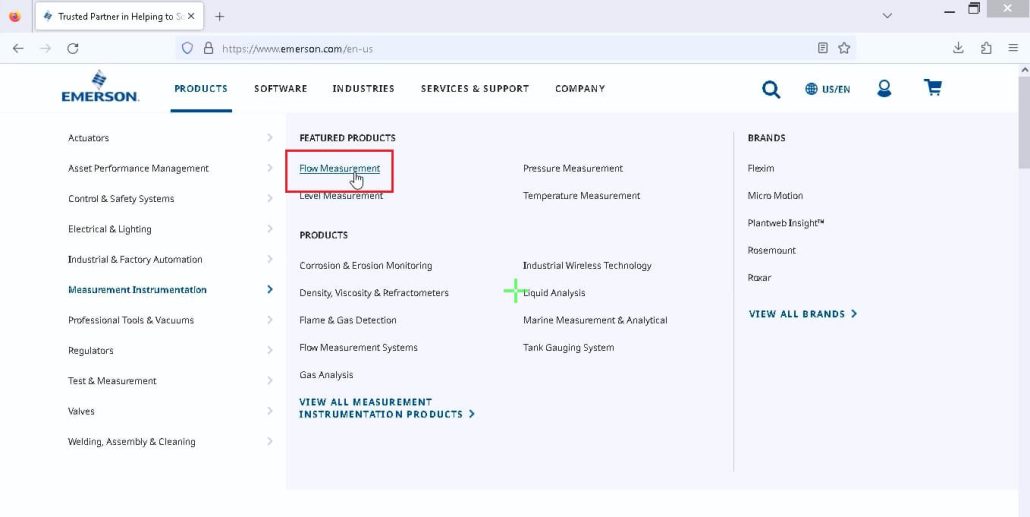Open Industrial Wireless Technology link
Image resolution: width=1030 pixels, height=517 pixels.
pos(587,265)
